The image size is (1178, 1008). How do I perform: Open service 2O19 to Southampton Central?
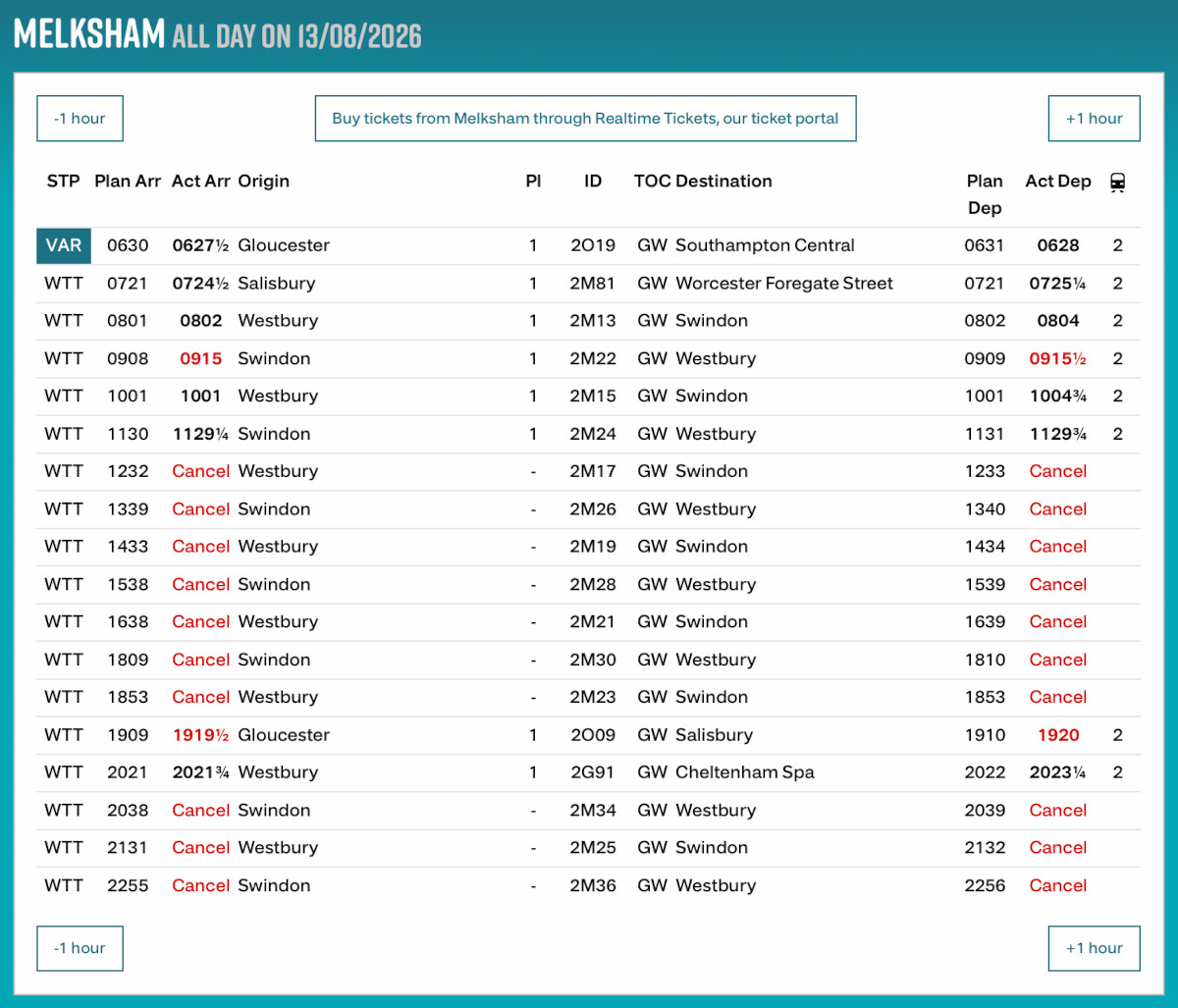(593, 245)
